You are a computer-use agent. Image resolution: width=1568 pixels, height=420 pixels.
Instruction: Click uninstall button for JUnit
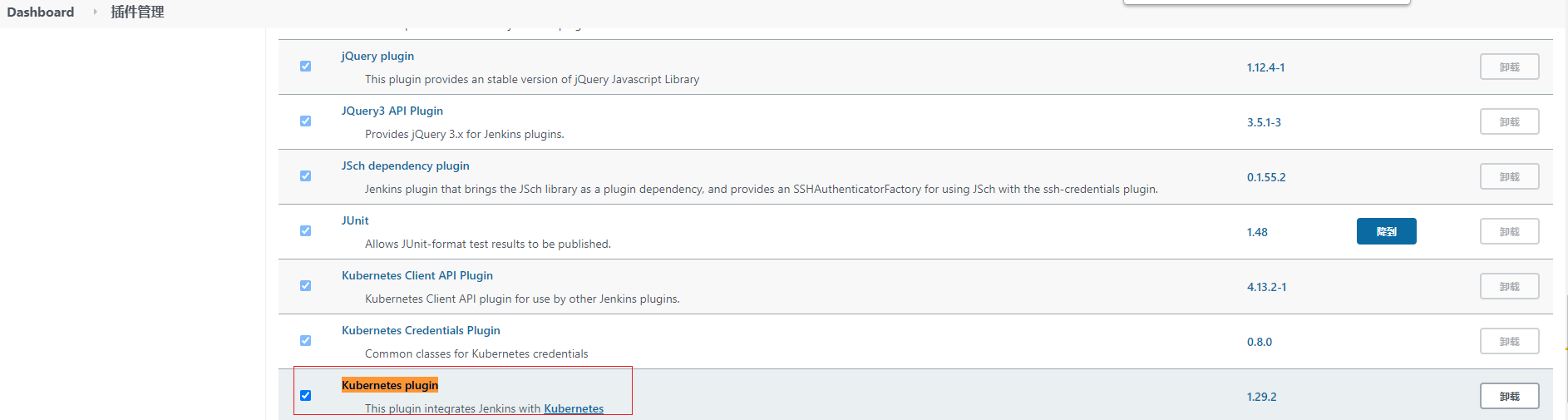pos(1510,231)
